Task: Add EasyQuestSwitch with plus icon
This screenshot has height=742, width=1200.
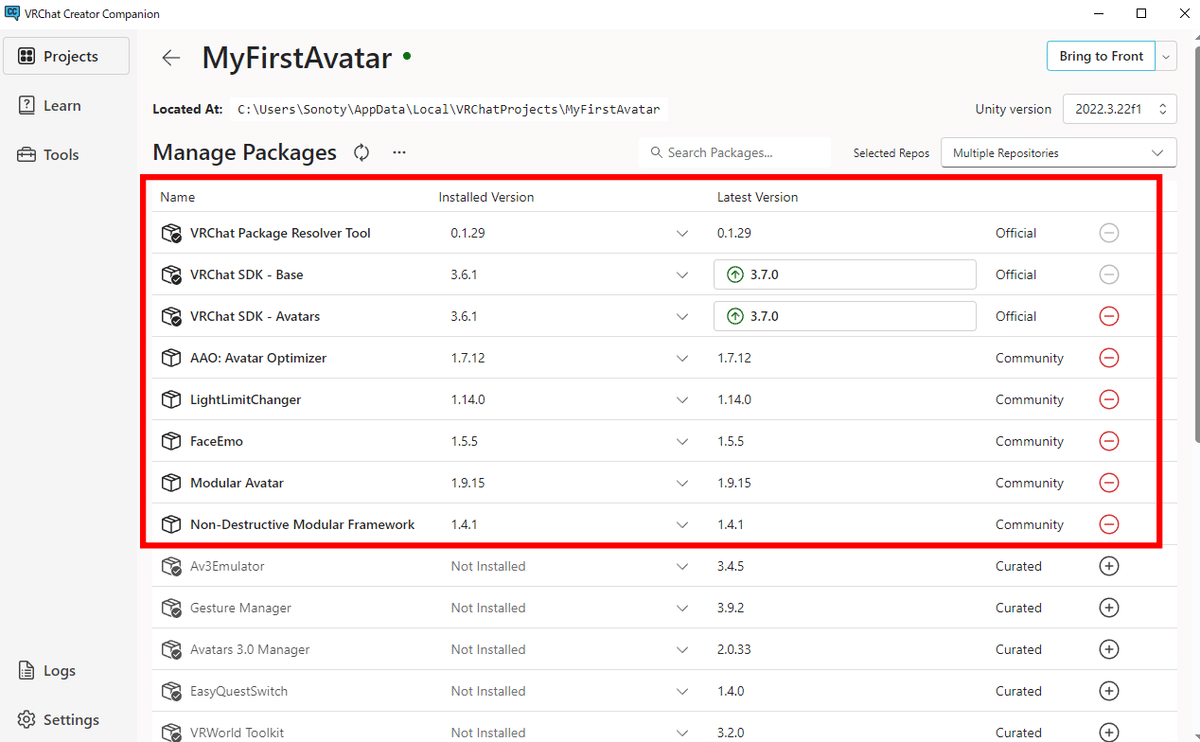Action: (1109, 691)
